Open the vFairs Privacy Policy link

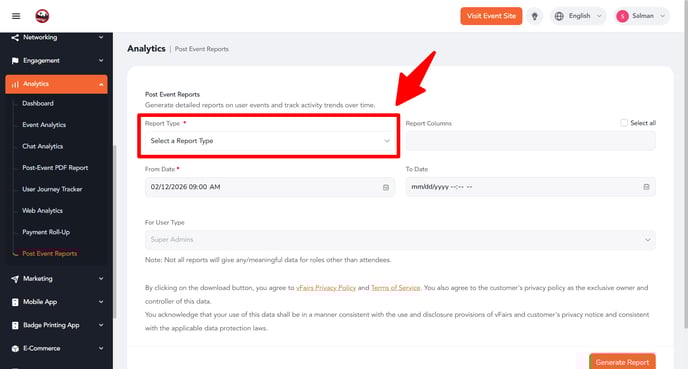(326, 288)
